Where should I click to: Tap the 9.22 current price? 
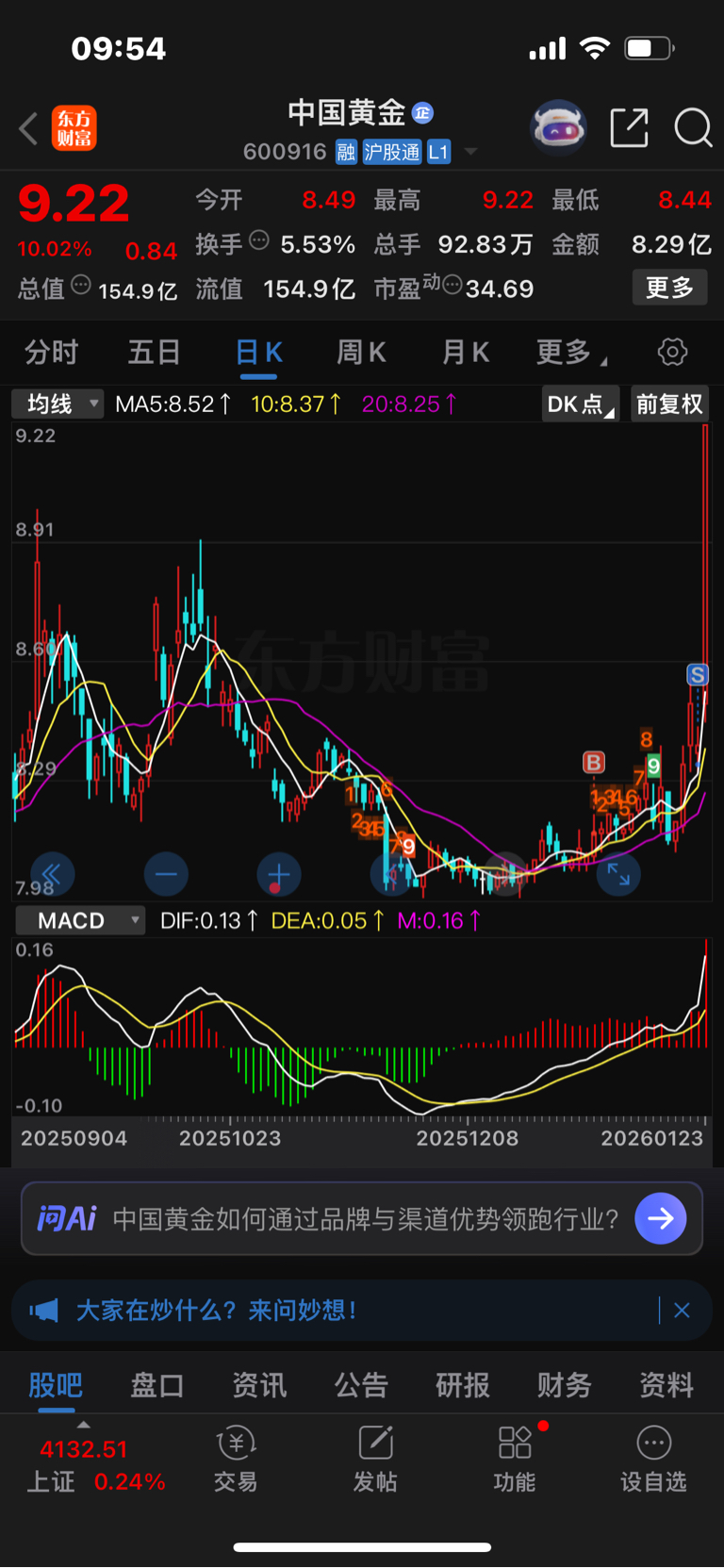74,204
